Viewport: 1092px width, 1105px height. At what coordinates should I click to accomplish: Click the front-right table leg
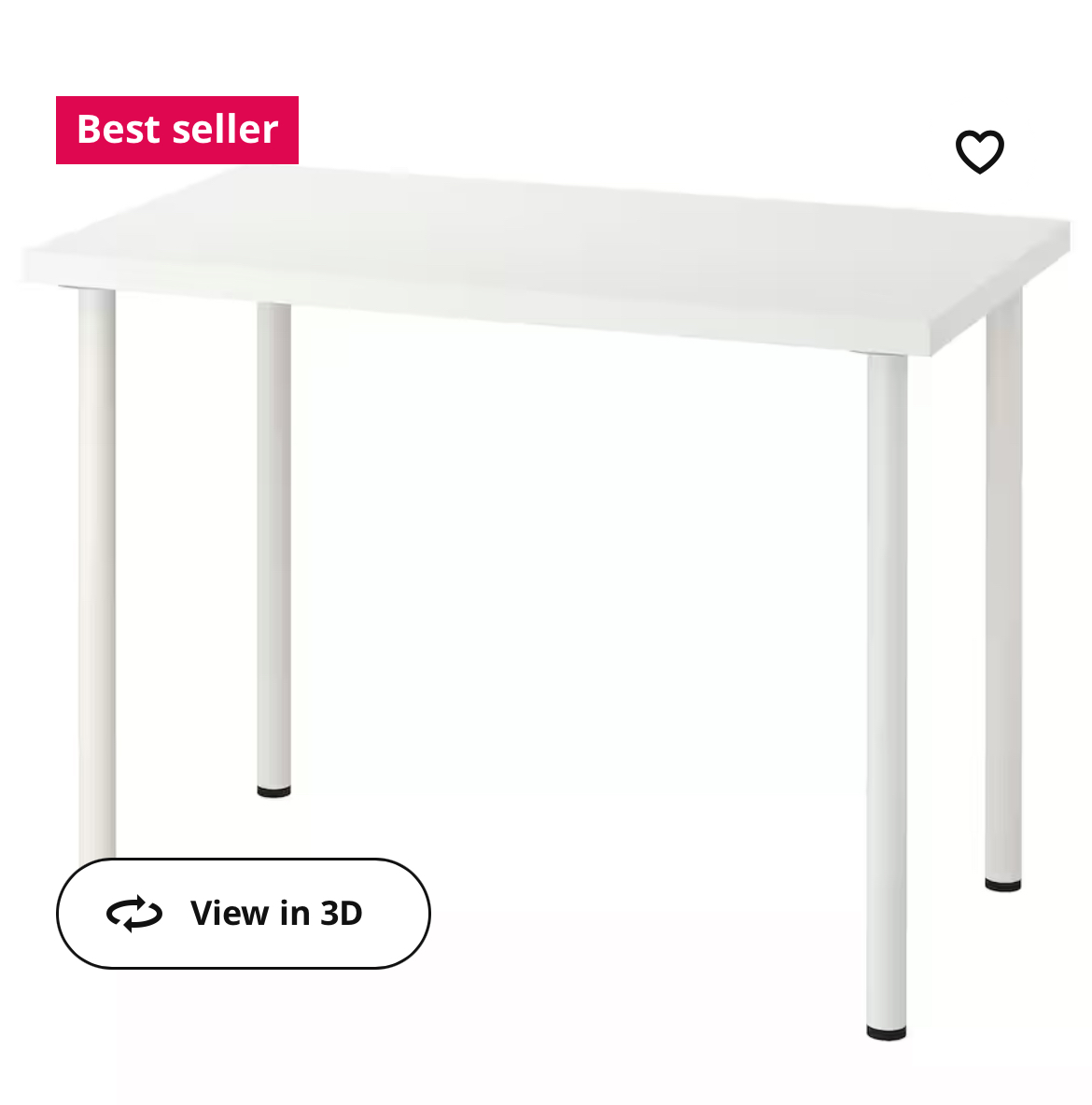(x=886, y=695)
